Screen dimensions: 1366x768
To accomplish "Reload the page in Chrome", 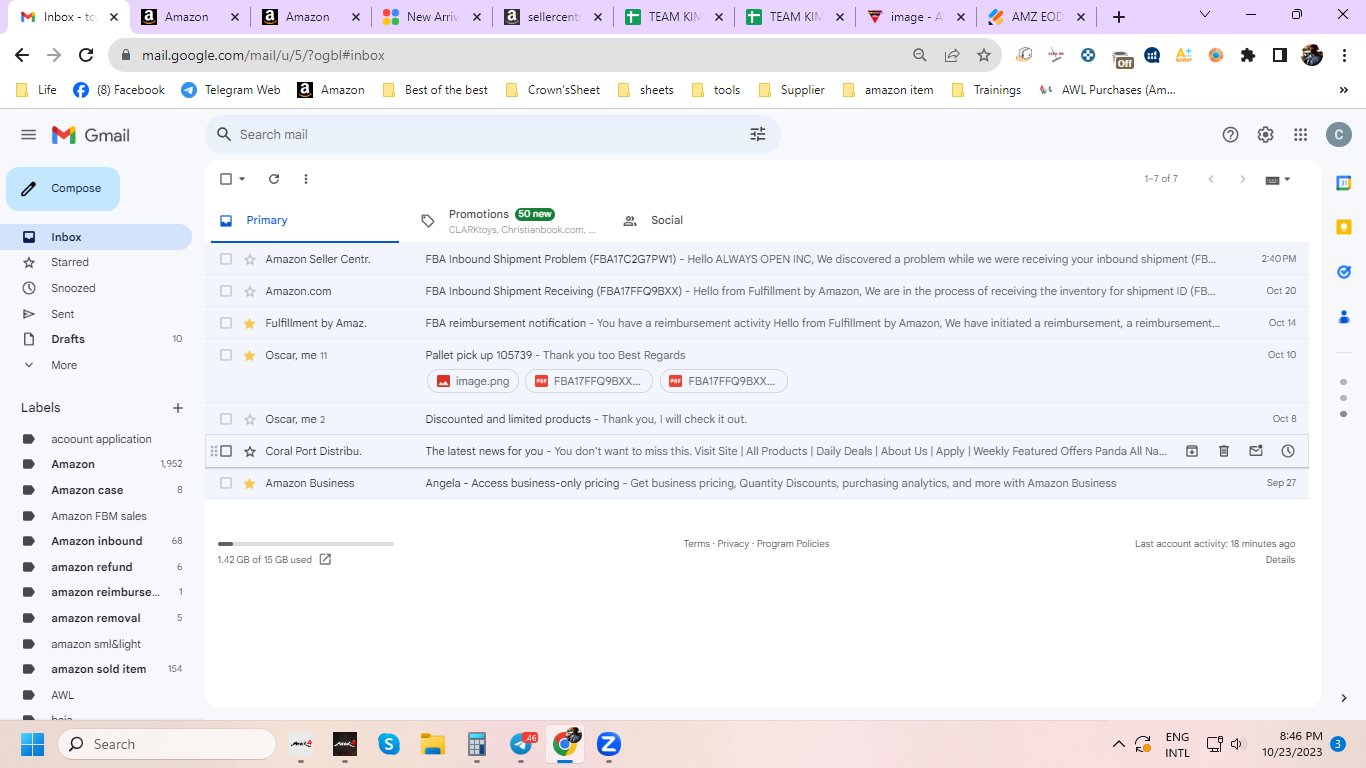I will [x=86, y=56].
